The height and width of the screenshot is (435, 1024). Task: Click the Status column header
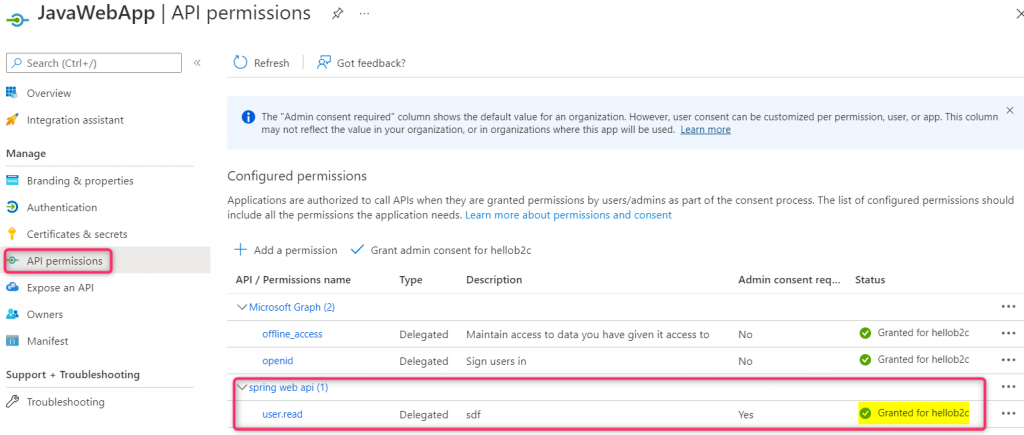871,280
